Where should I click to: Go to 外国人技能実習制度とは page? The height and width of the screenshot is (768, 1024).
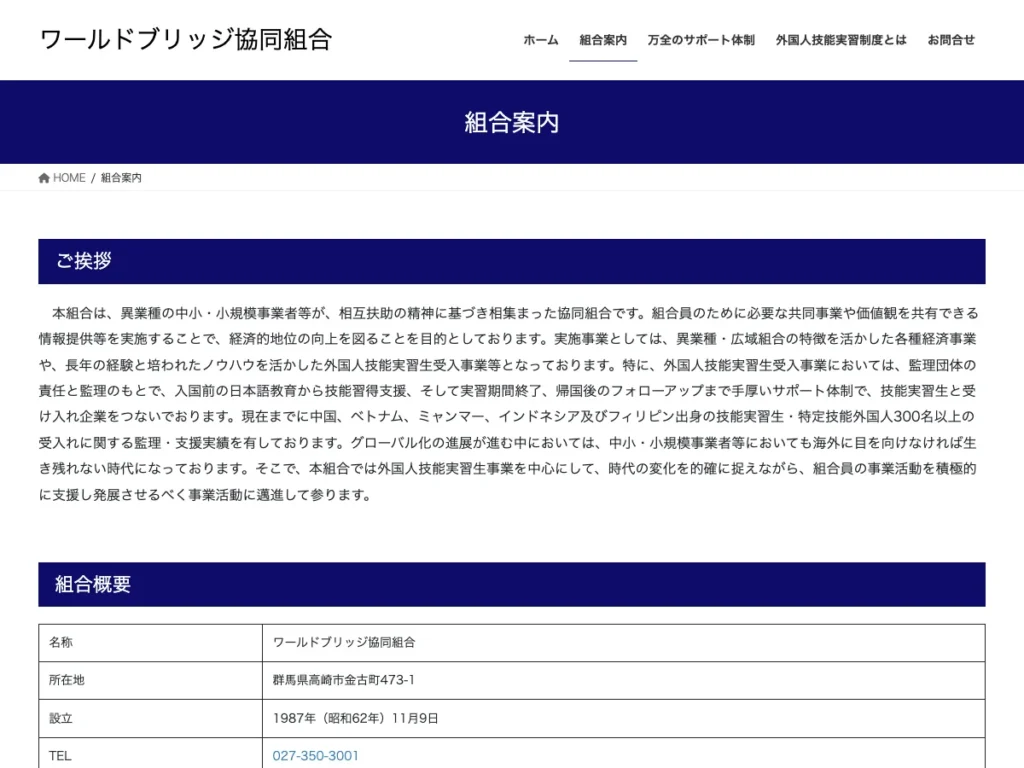pos(841,40)
